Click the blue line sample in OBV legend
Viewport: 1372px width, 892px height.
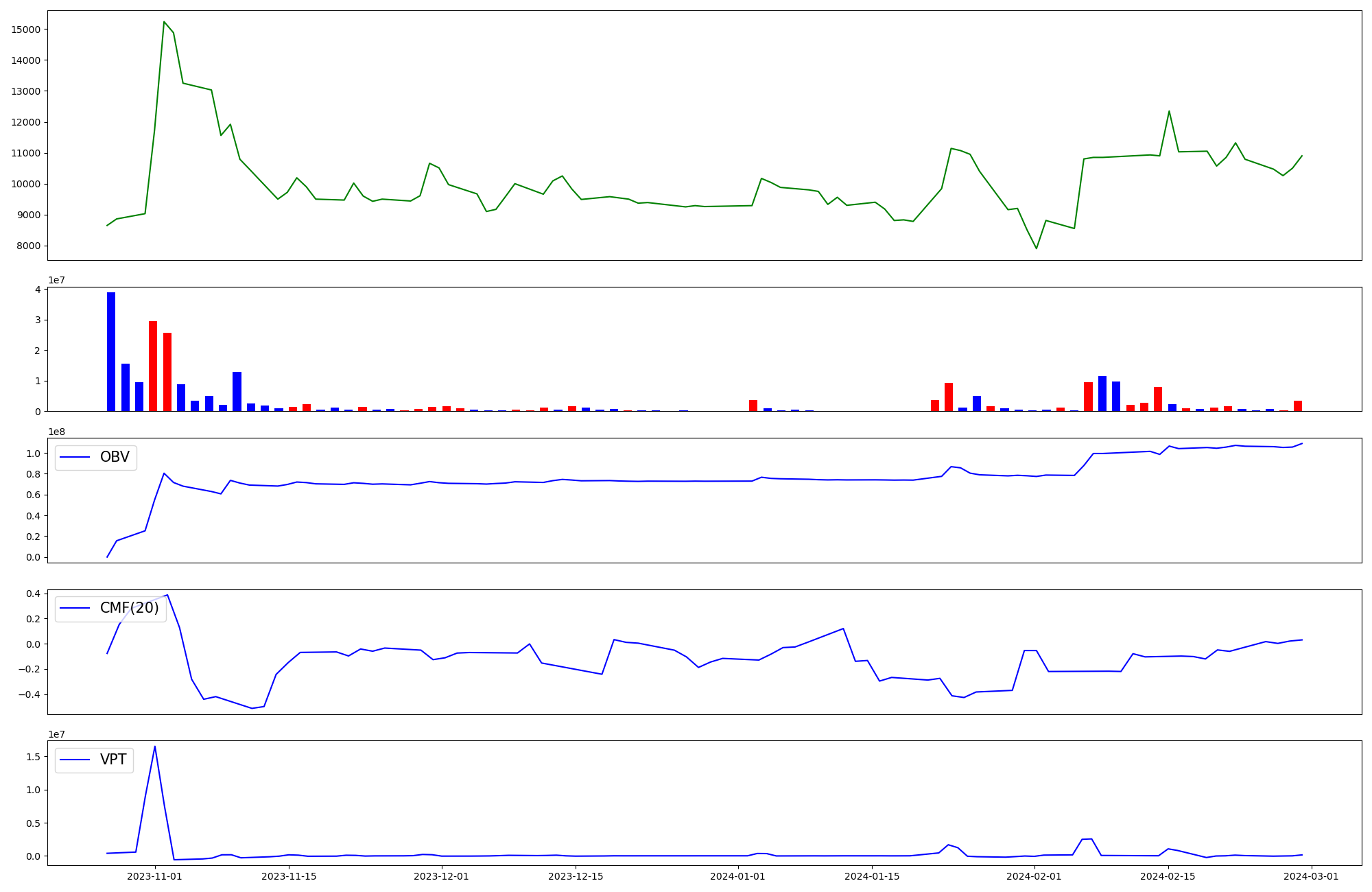[x=75, y=458]
